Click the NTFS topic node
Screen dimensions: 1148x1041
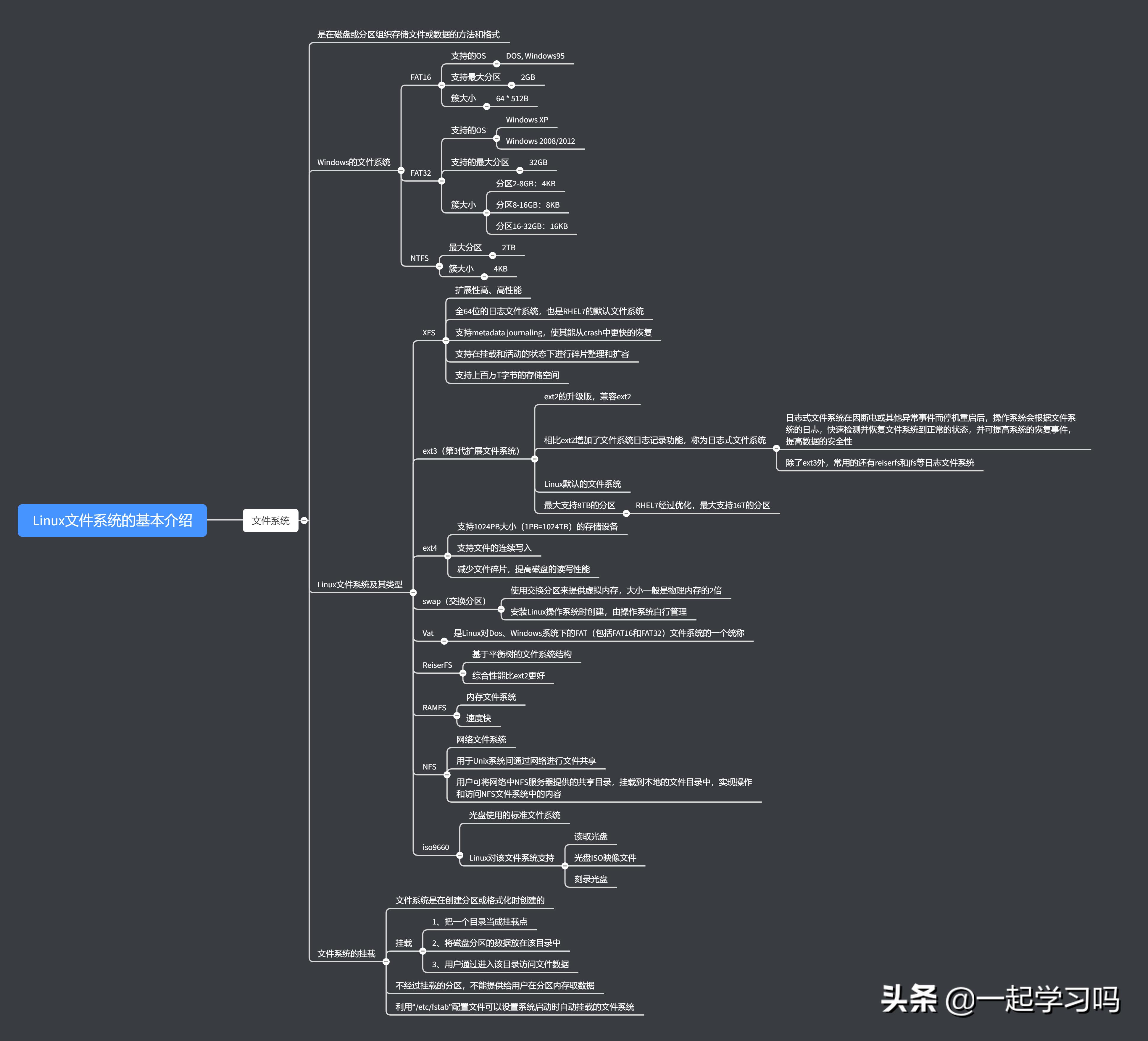click(419, 258)
